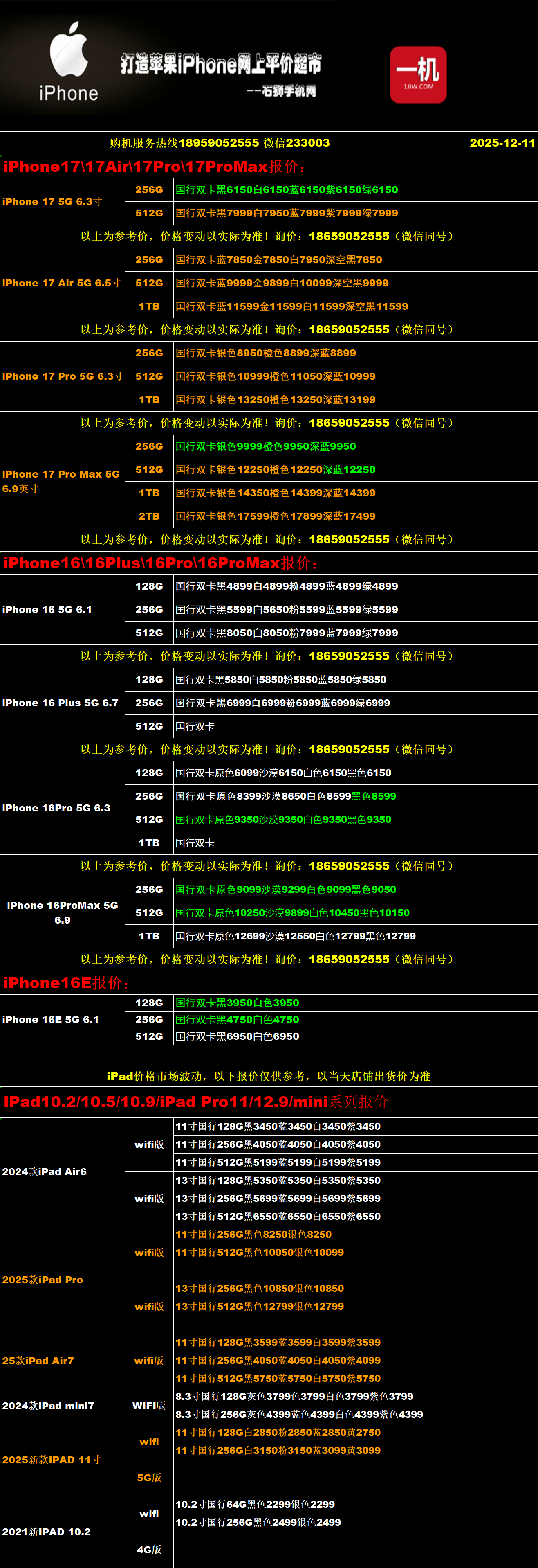Click the date 2025-12-11

(x=502, y=143)
